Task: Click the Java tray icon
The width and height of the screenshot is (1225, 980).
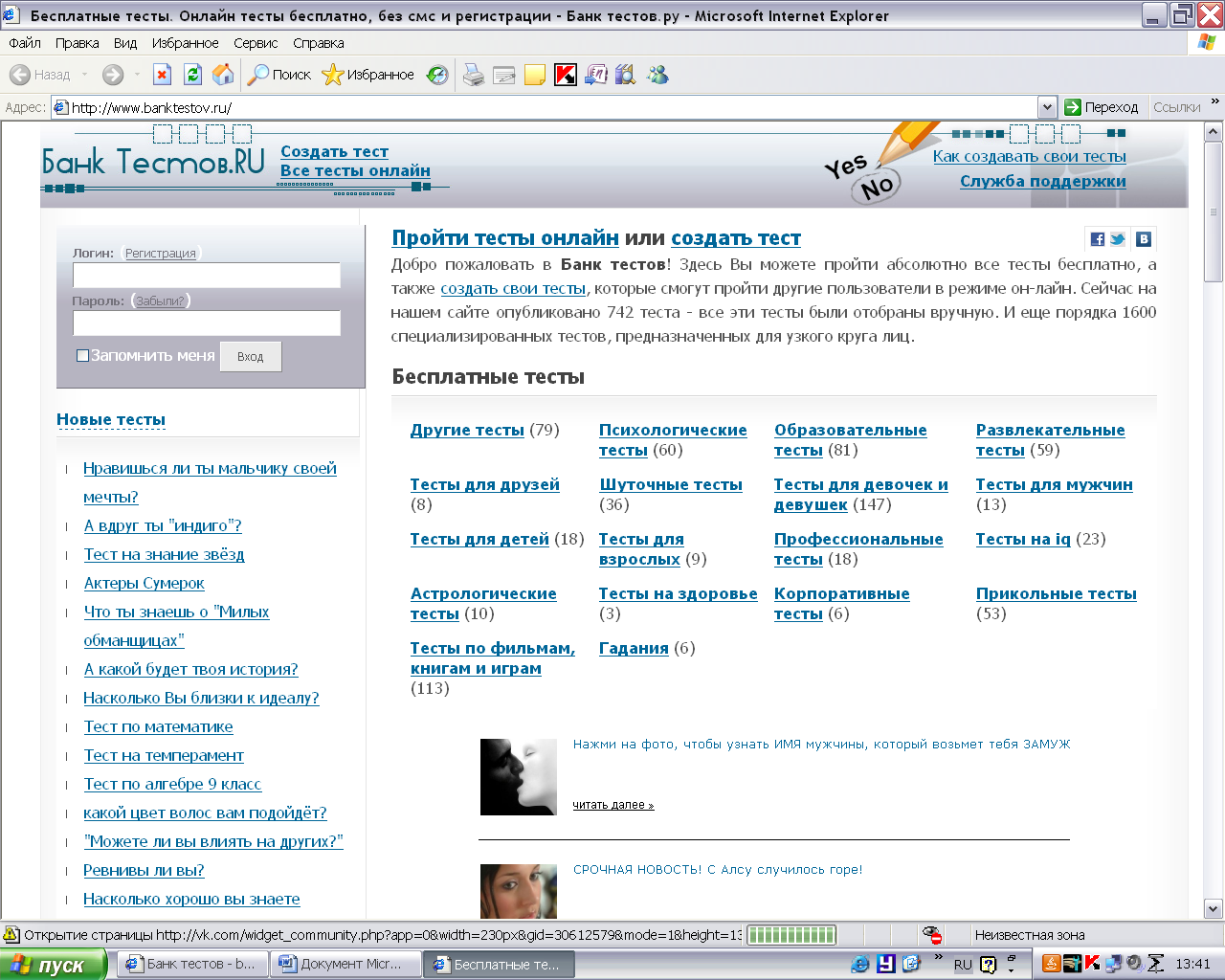Action: [1050, 964]
